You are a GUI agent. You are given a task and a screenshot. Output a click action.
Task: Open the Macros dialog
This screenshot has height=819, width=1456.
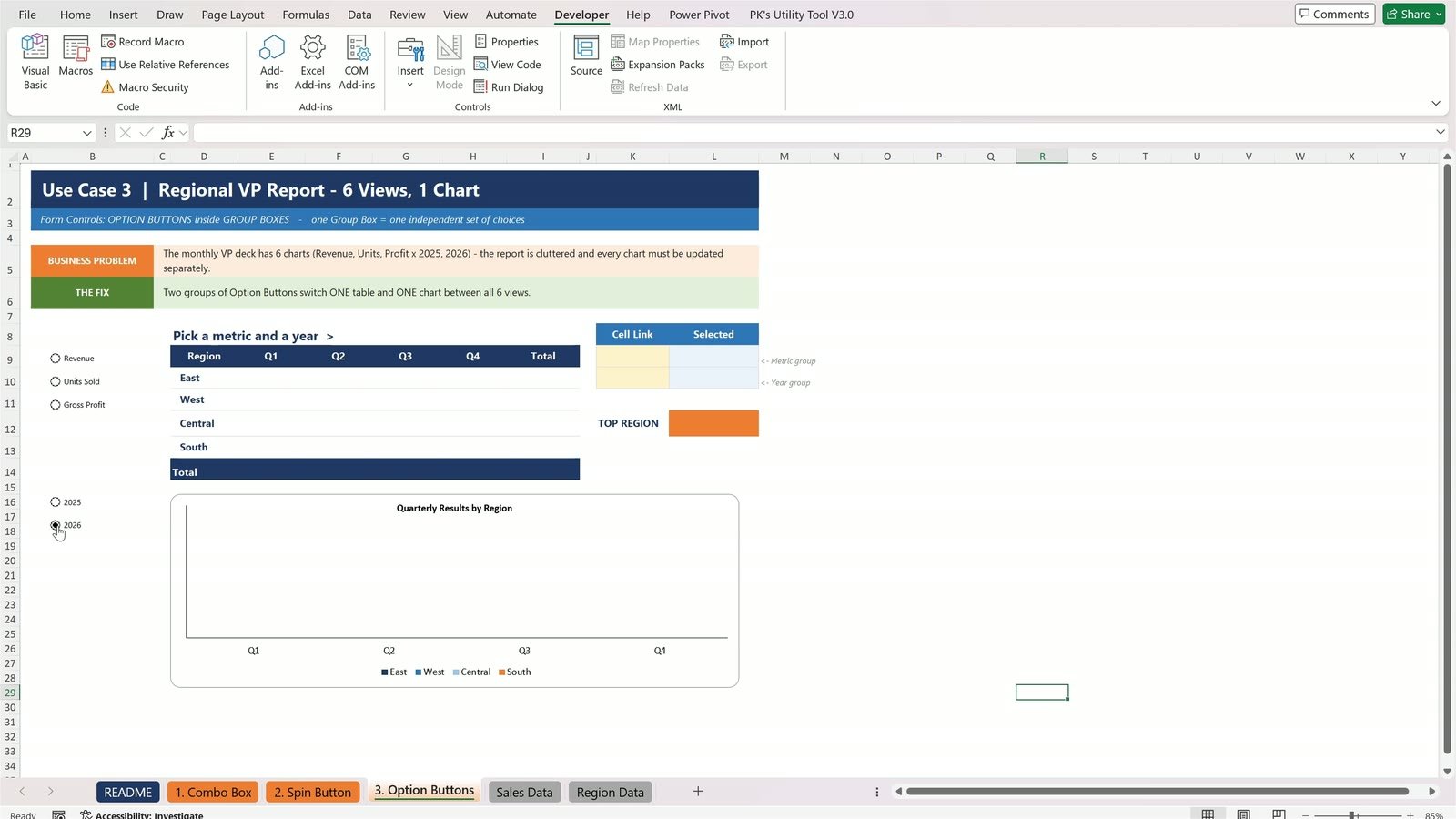pyautogui.click(x=76, y=56)
